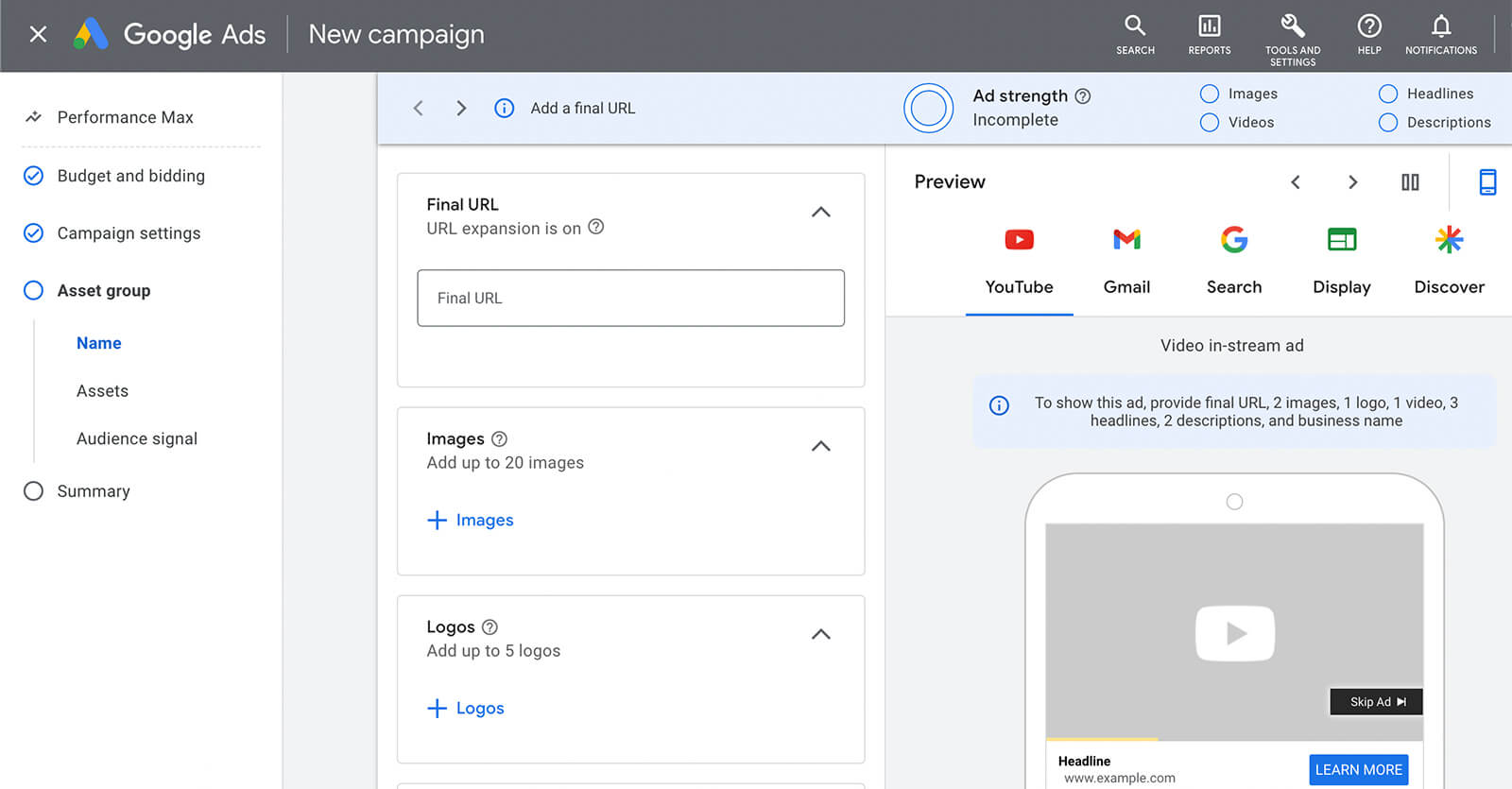Switch to the Search preview tab

(x=1234, y=262)
